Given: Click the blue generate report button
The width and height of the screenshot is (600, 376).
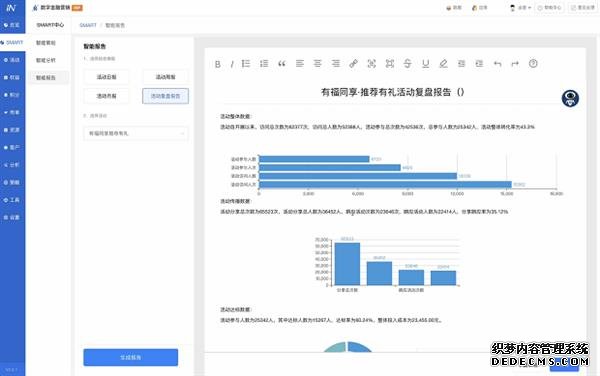Looking at the screenshot, I should (130, 357).
